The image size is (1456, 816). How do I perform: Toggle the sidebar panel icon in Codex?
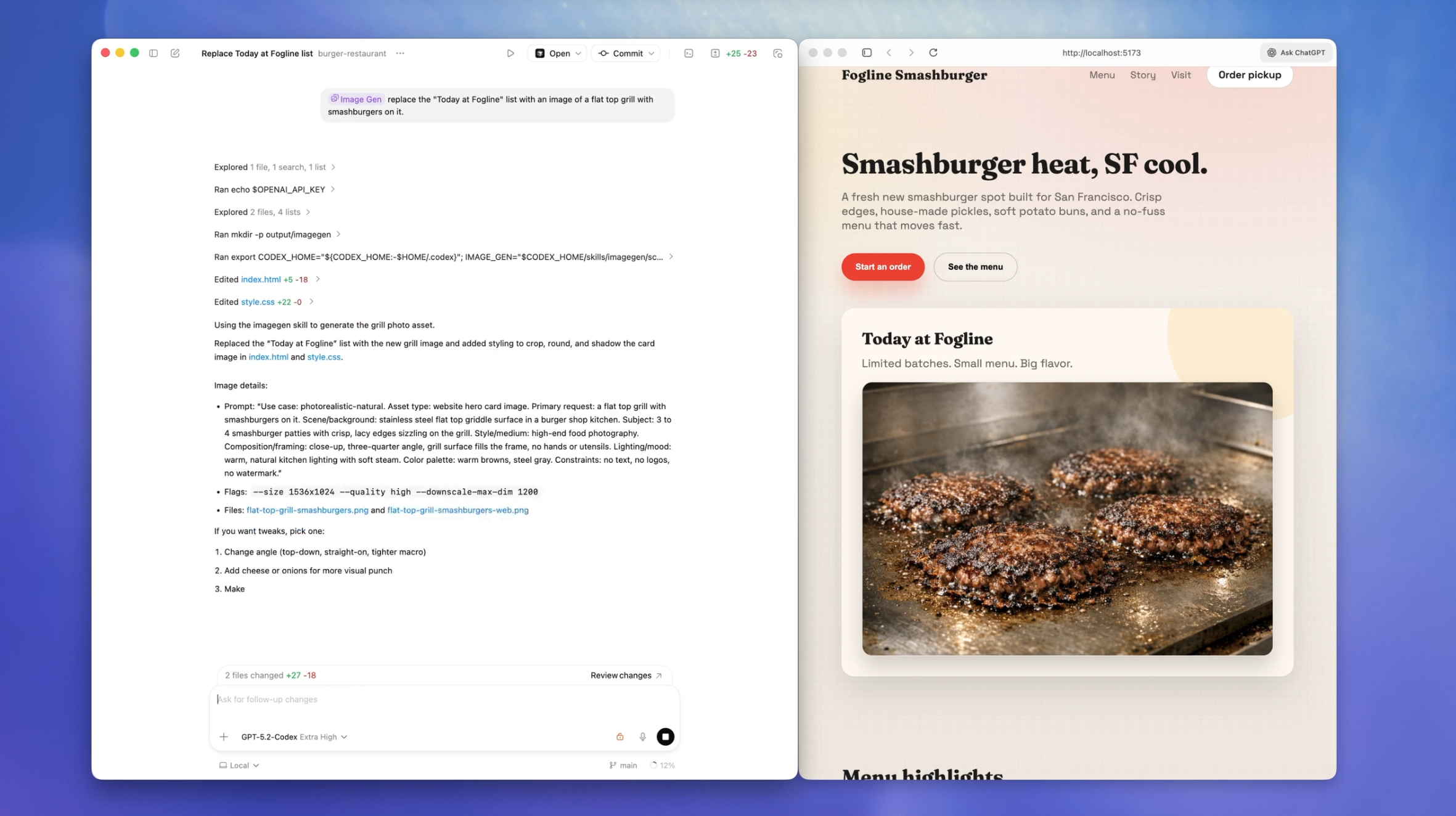point(153,53)
